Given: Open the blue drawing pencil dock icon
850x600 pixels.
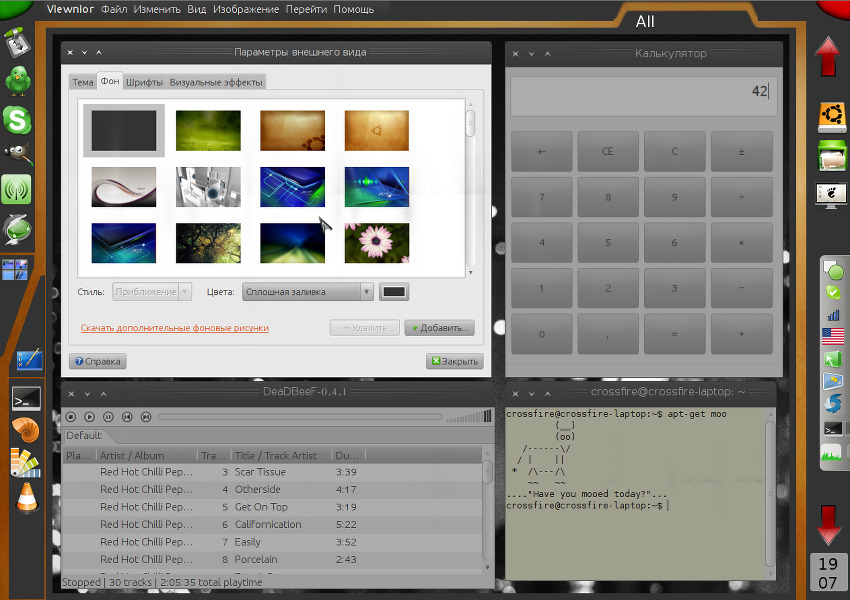Looking at the screenshot, I should tap(29, 359).
